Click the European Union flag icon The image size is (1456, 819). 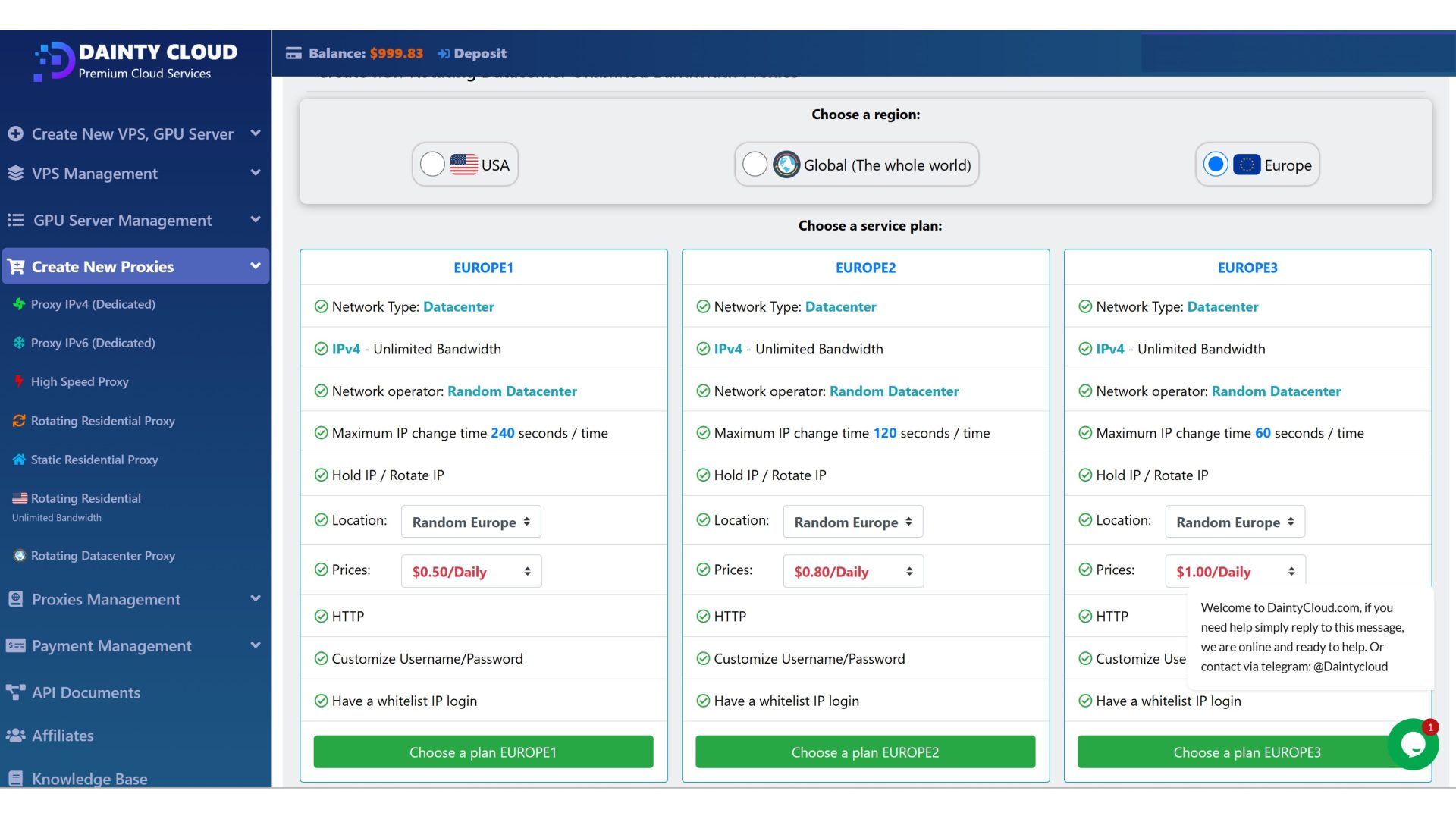coord(1247,165)
